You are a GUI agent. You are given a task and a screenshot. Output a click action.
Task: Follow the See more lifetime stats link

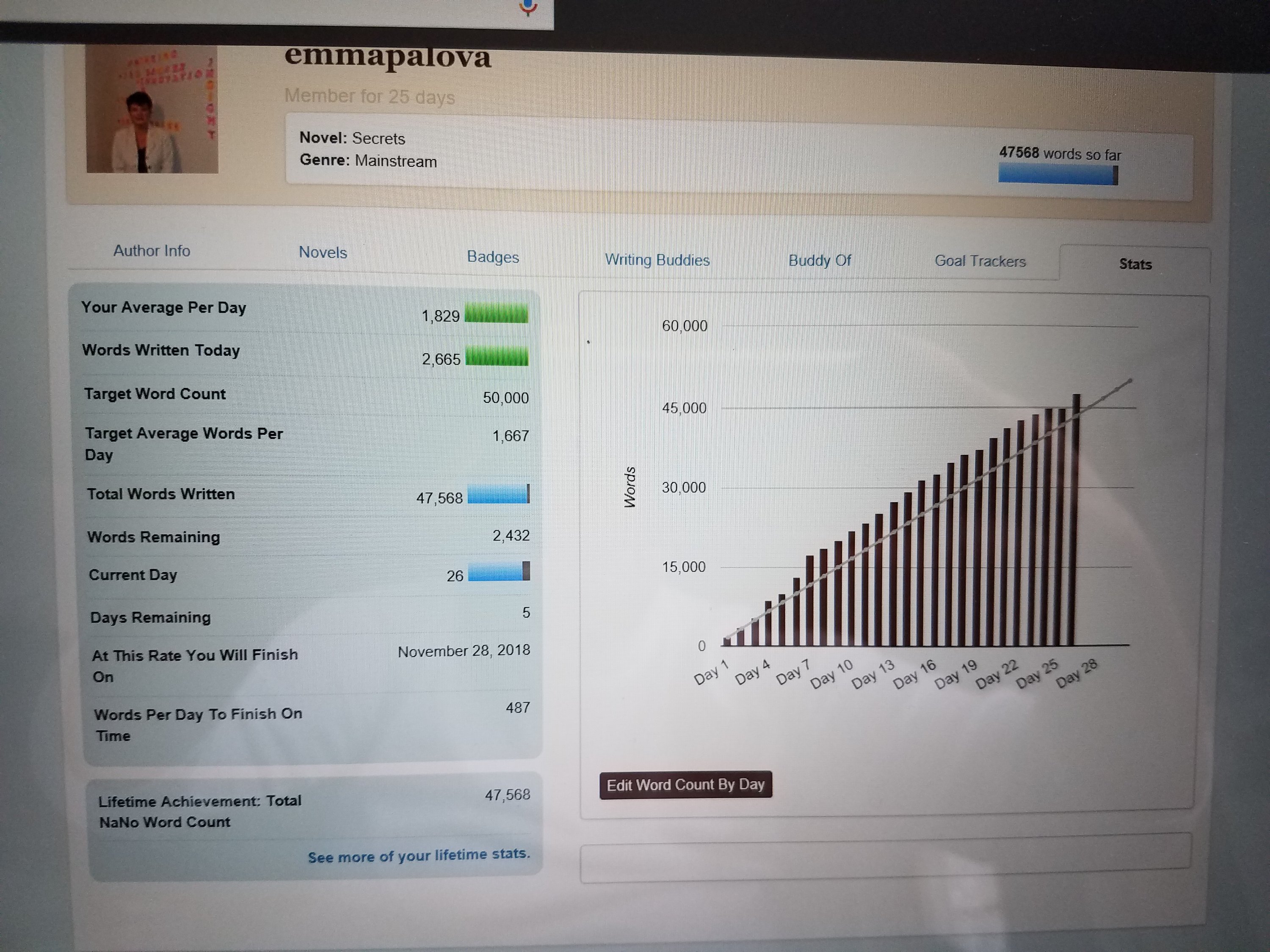click(x=419, y=856)
